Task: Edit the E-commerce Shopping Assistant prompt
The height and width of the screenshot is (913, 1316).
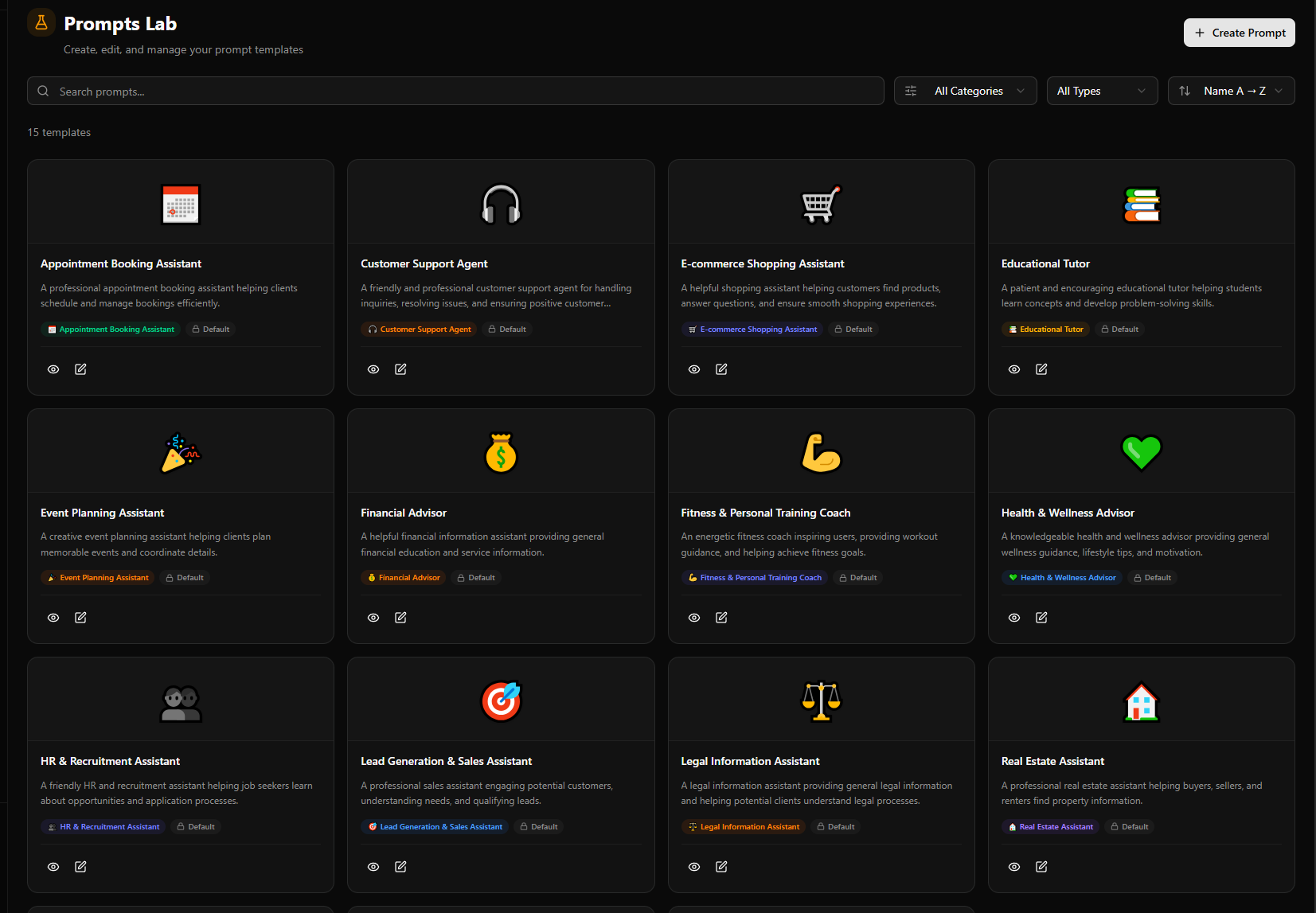Action: tap(721, 369)
